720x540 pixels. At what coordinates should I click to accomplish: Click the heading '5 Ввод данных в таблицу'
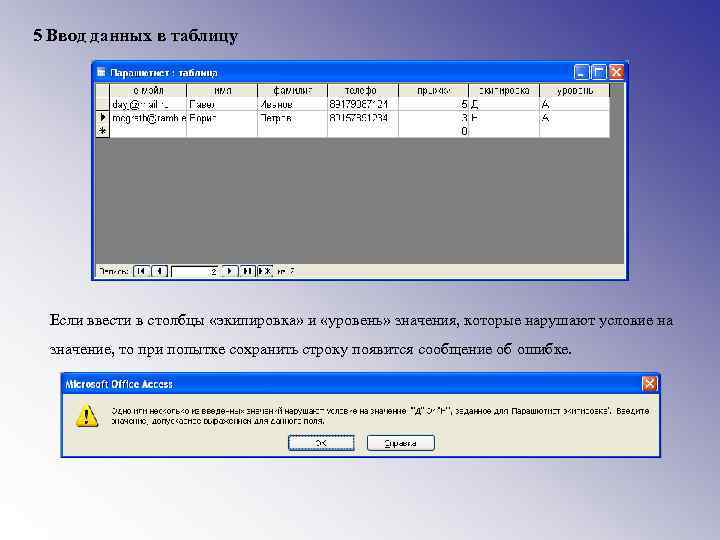(136, 35)
